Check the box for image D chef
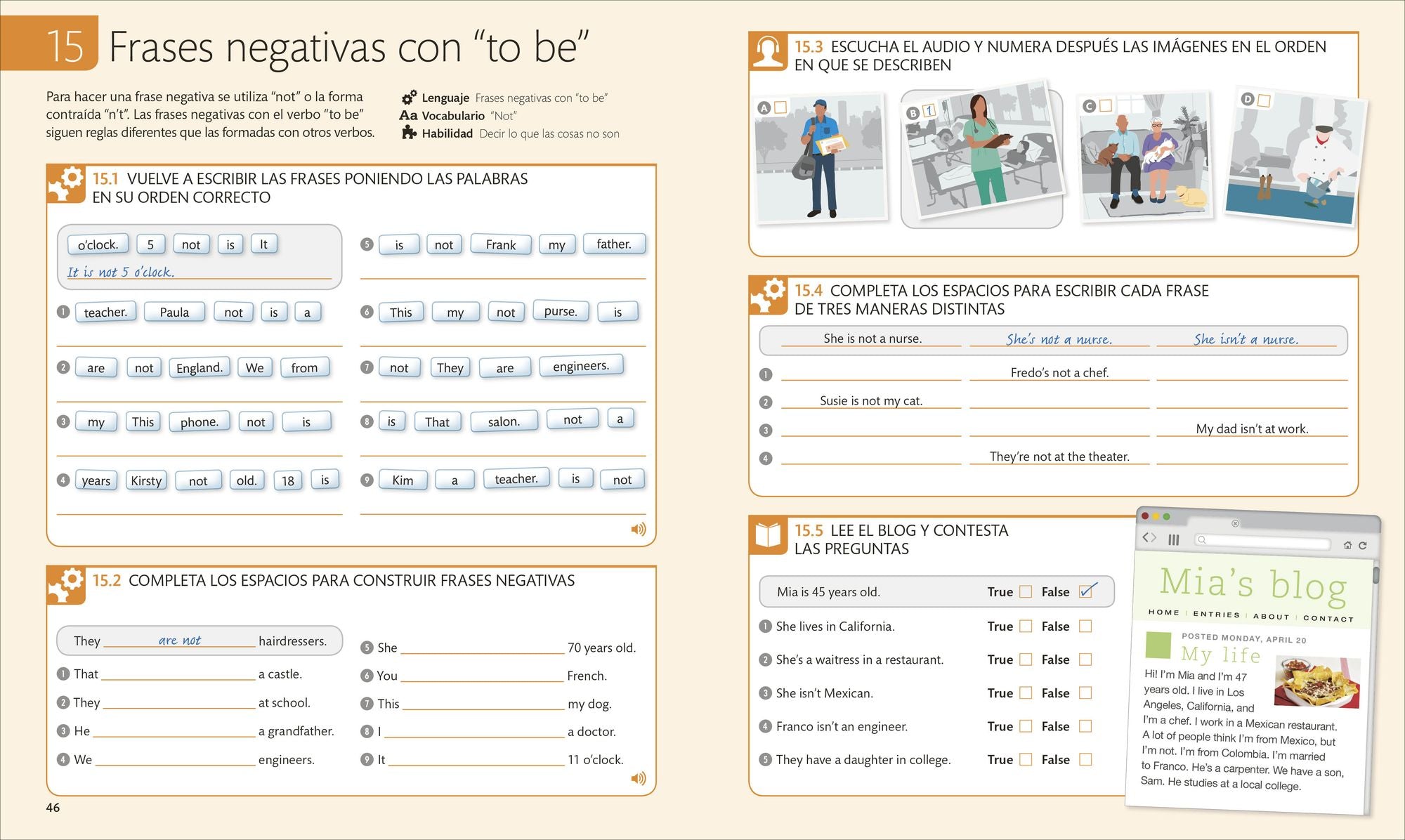Viewport: 1405px width, 840px height. (x=1264, y=100)
